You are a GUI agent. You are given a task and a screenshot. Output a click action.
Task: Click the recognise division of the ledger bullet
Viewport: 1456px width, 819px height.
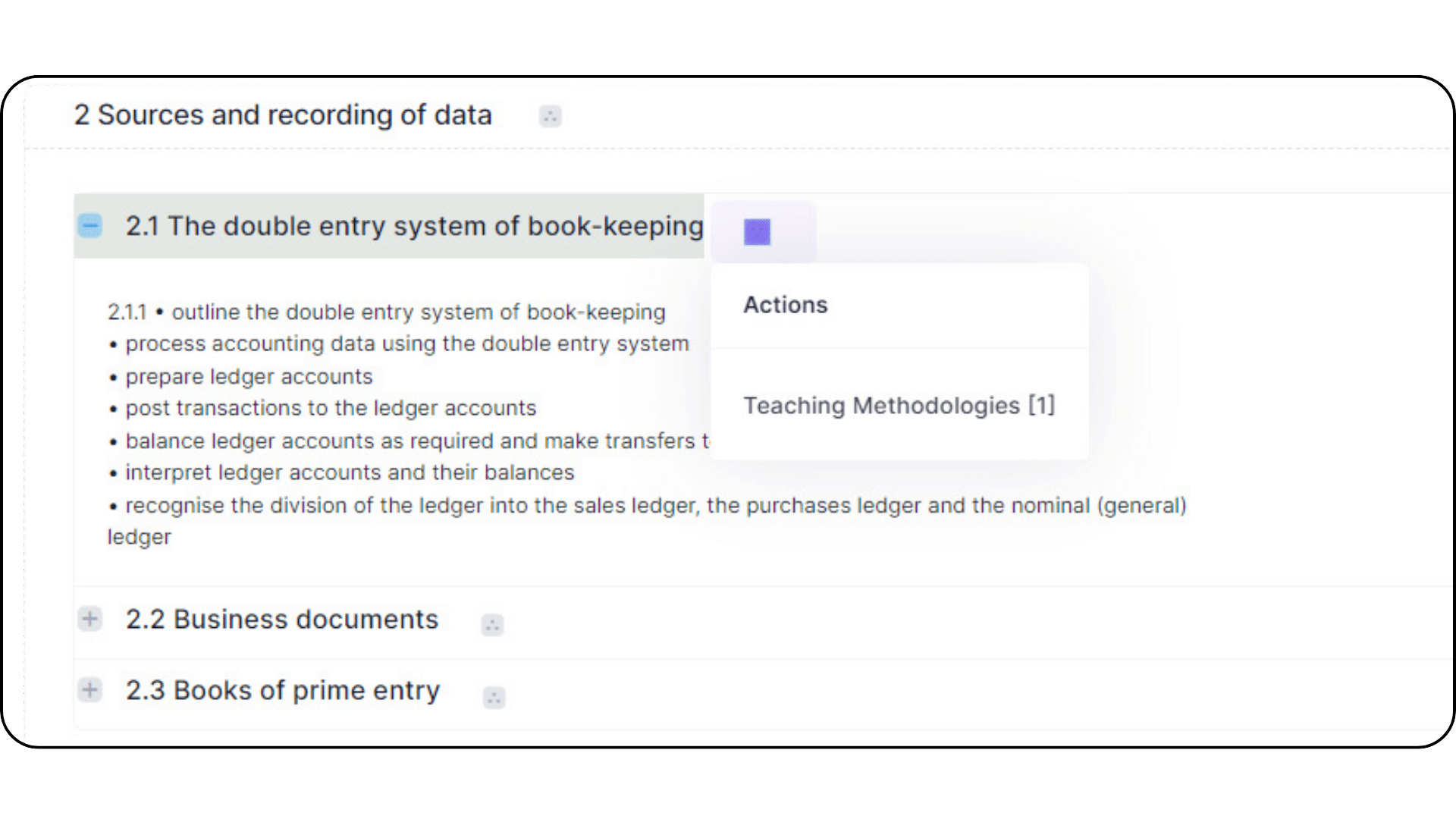[655, 506]
